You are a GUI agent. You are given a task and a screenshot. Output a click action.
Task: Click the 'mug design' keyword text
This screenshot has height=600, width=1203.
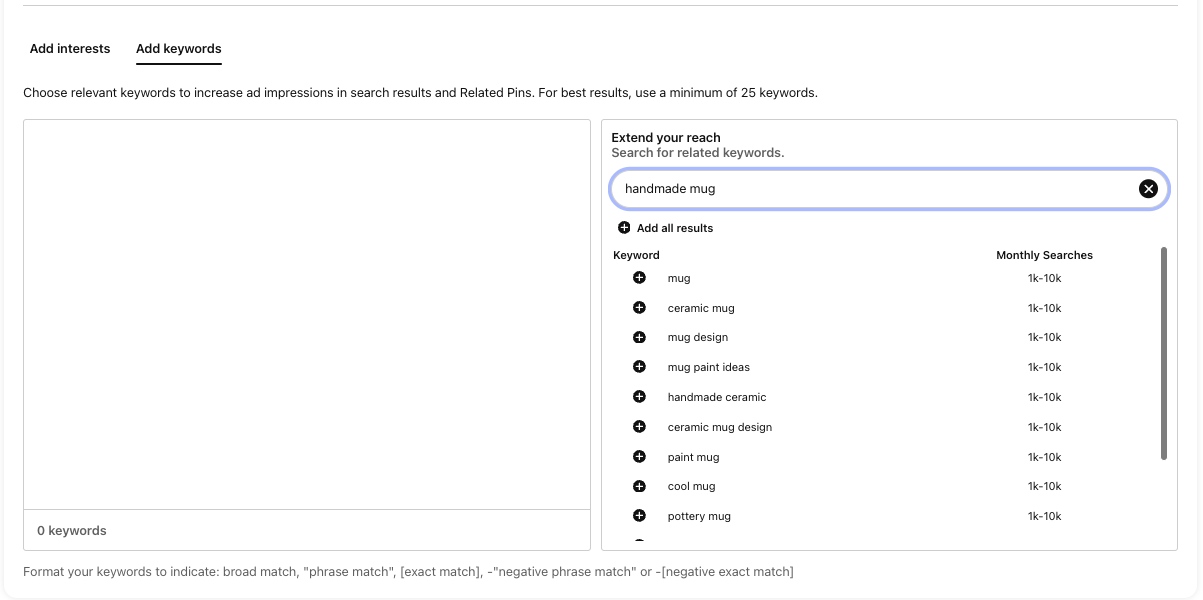pos(698,337)
